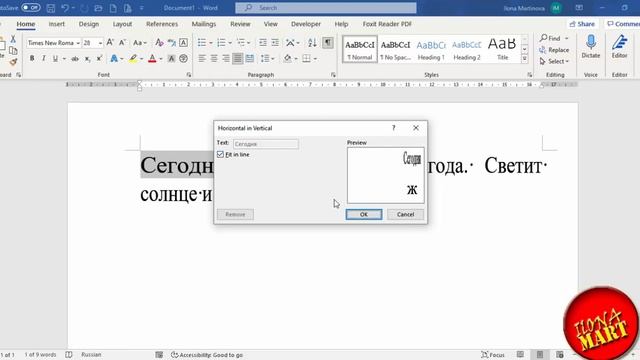Image resolution: width=640 pixels, height=360 pixels.
Task: Expand the font name dropdown
Action: pos(78,43)
